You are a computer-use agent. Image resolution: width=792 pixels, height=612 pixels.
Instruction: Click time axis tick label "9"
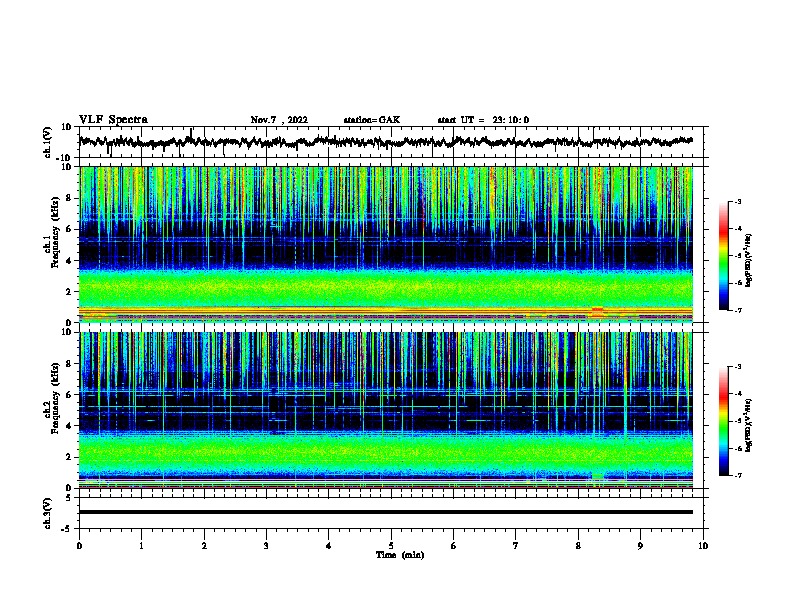click(640, 546)
